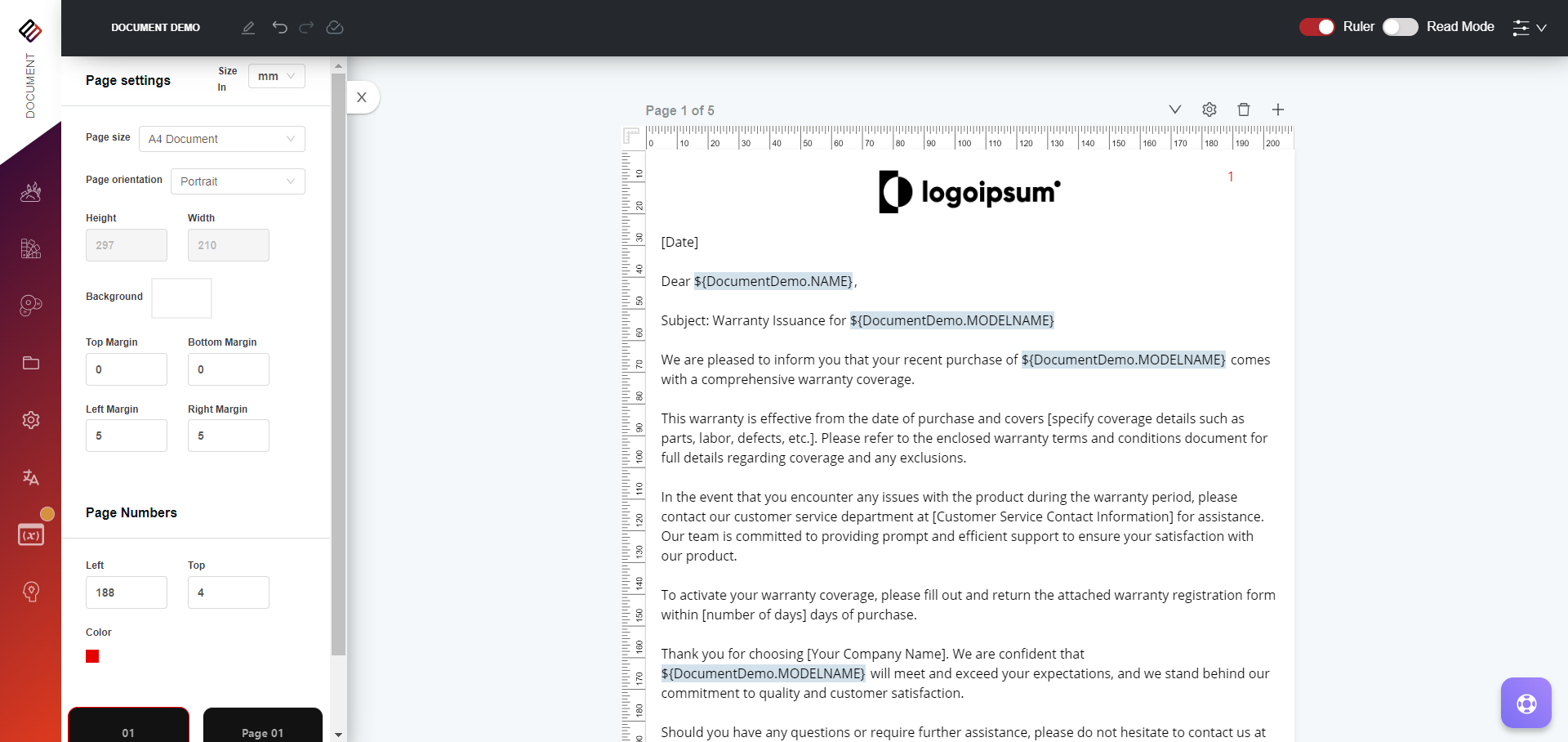Open the Page size A4 Document dropdown

(221, 139)
